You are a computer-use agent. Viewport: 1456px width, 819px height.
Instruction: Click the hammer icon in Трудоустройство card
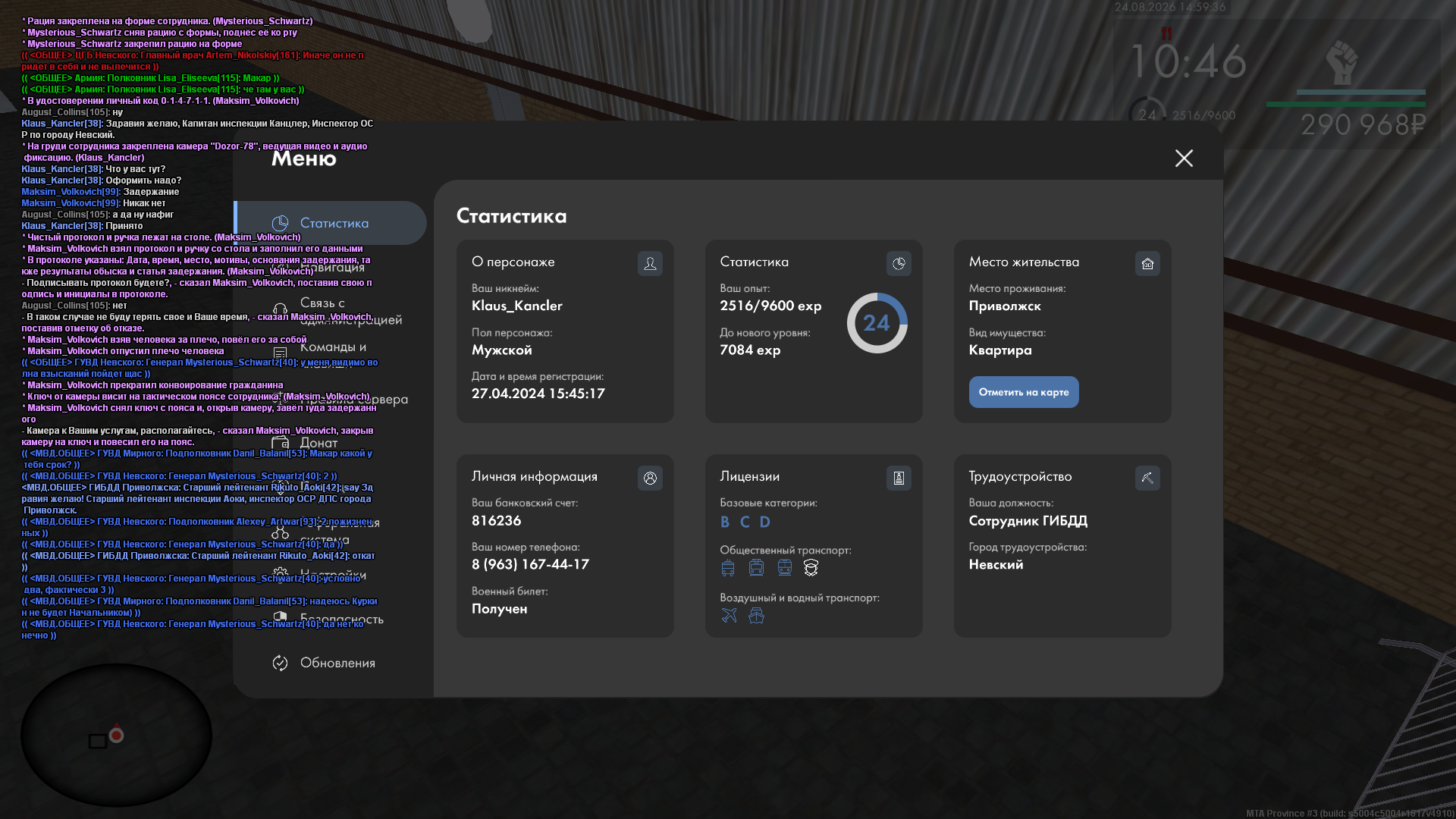tap(1147, 478)
